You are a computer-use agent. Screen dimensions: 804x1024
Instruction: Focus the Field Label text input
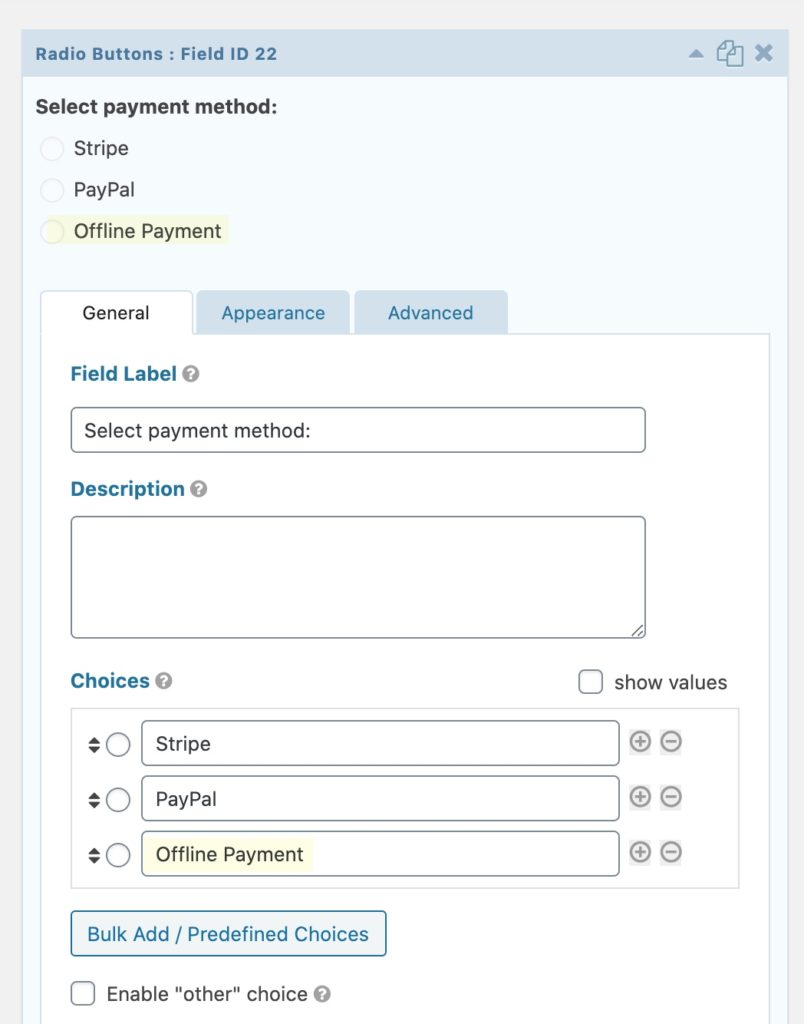358,430
